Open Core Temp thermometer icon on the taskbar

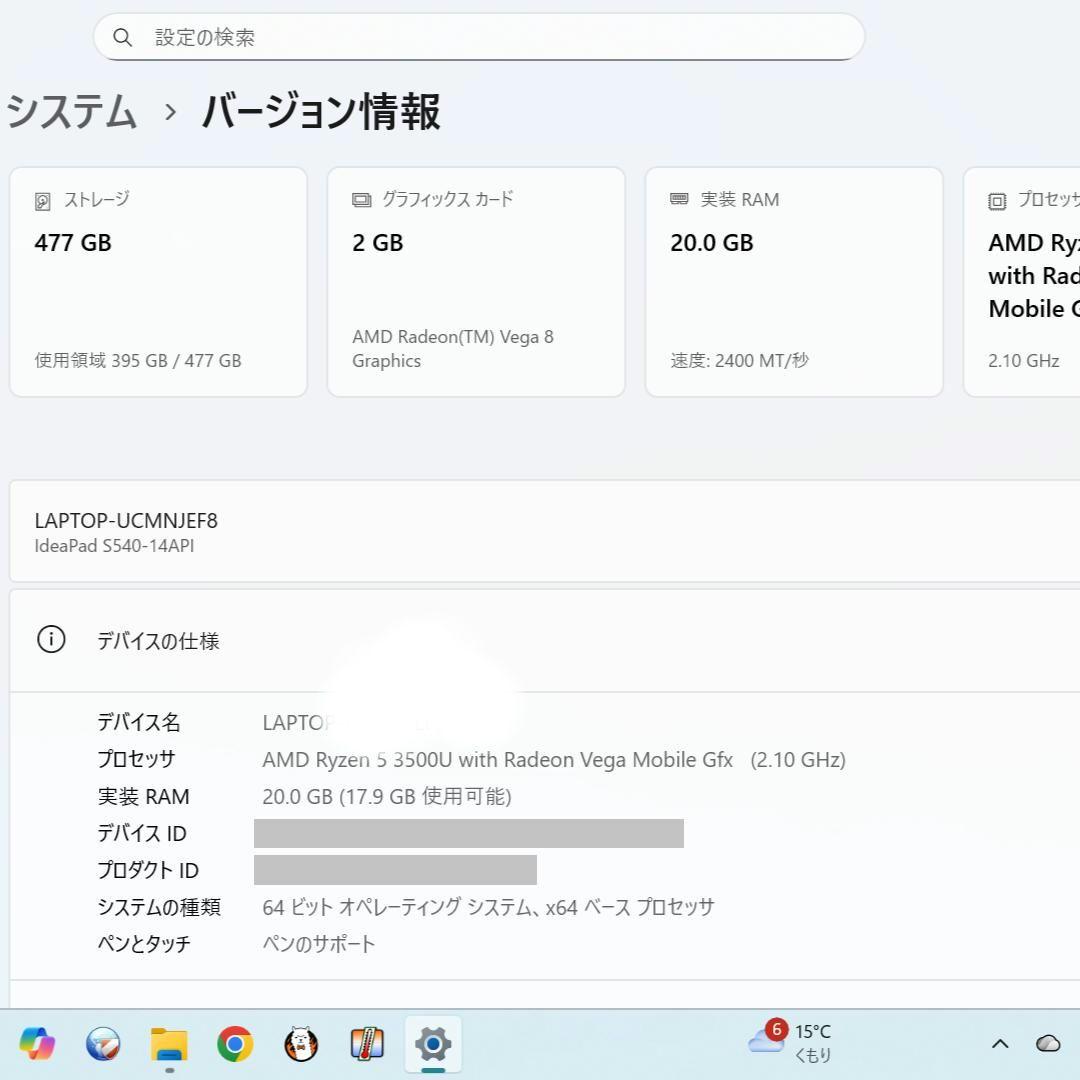tap(367, 1043)
